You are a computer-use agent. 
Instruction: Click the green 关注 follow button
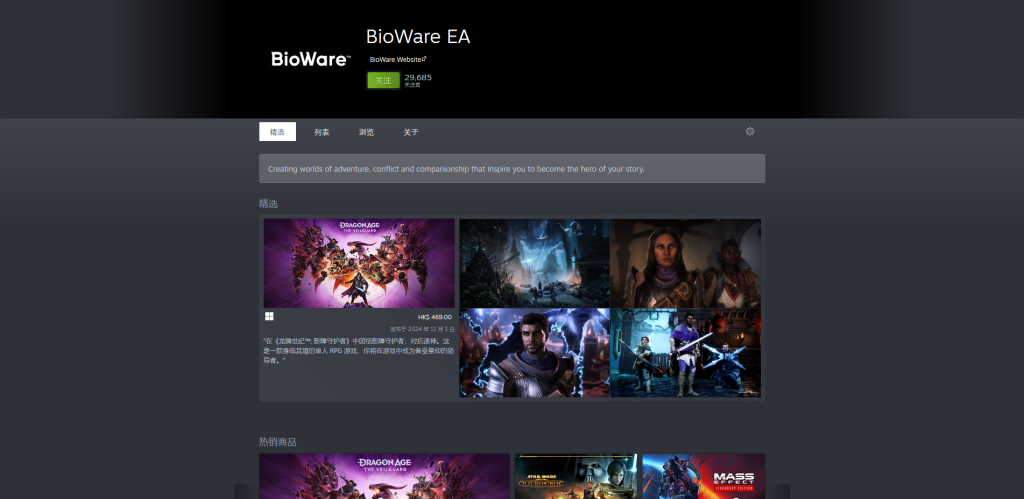(383, 80)
